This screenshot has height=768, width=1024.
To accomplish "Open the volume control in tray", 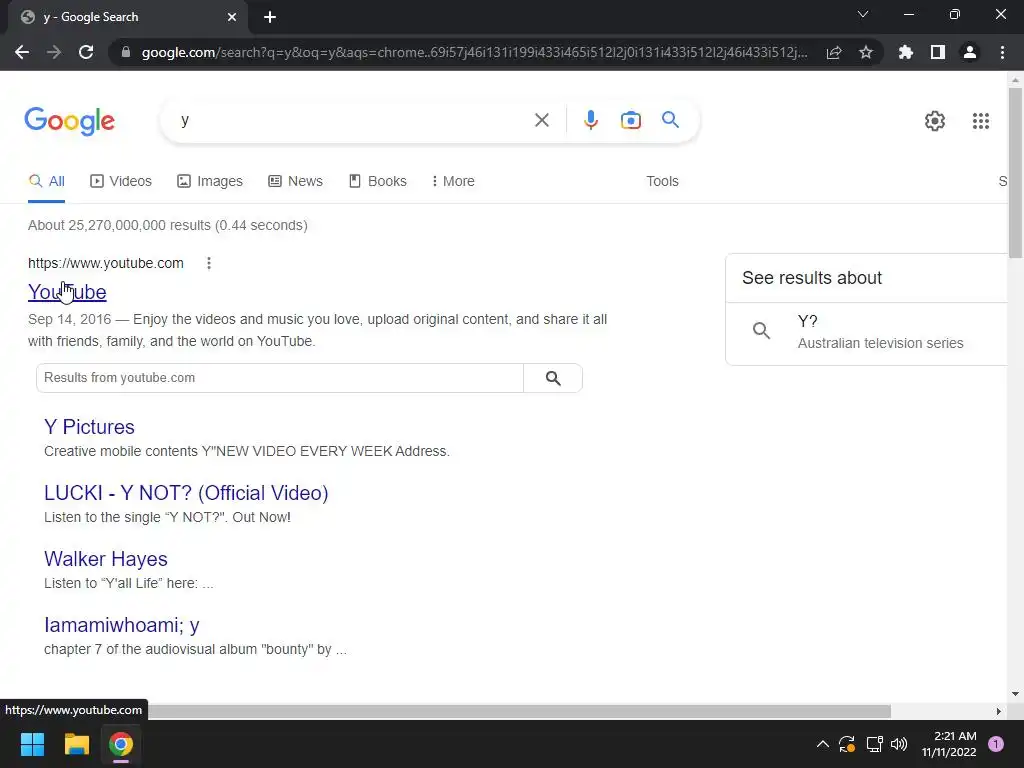I will click(x=899, y=744).
